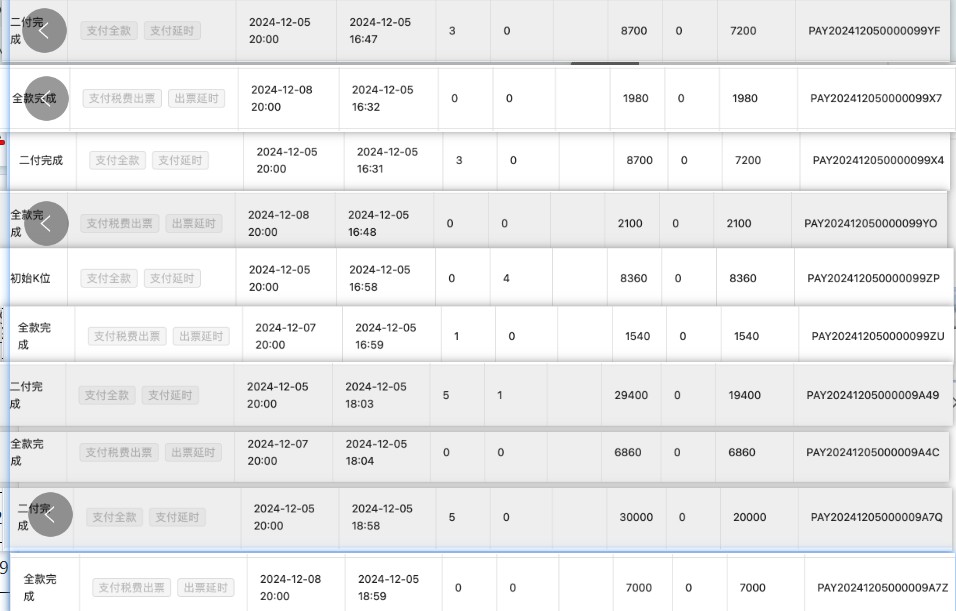Choose 出票延时 in row PAY202412050000099YO
The image size is (956, 611).
click(193, 224)
